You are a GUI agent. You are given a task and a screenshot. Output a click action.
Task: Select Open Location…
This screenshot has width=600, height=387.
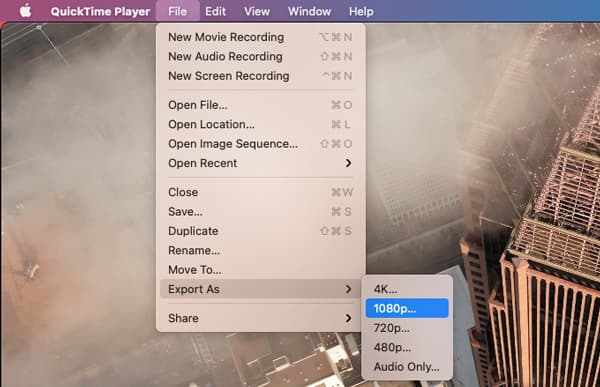[261, 124]
